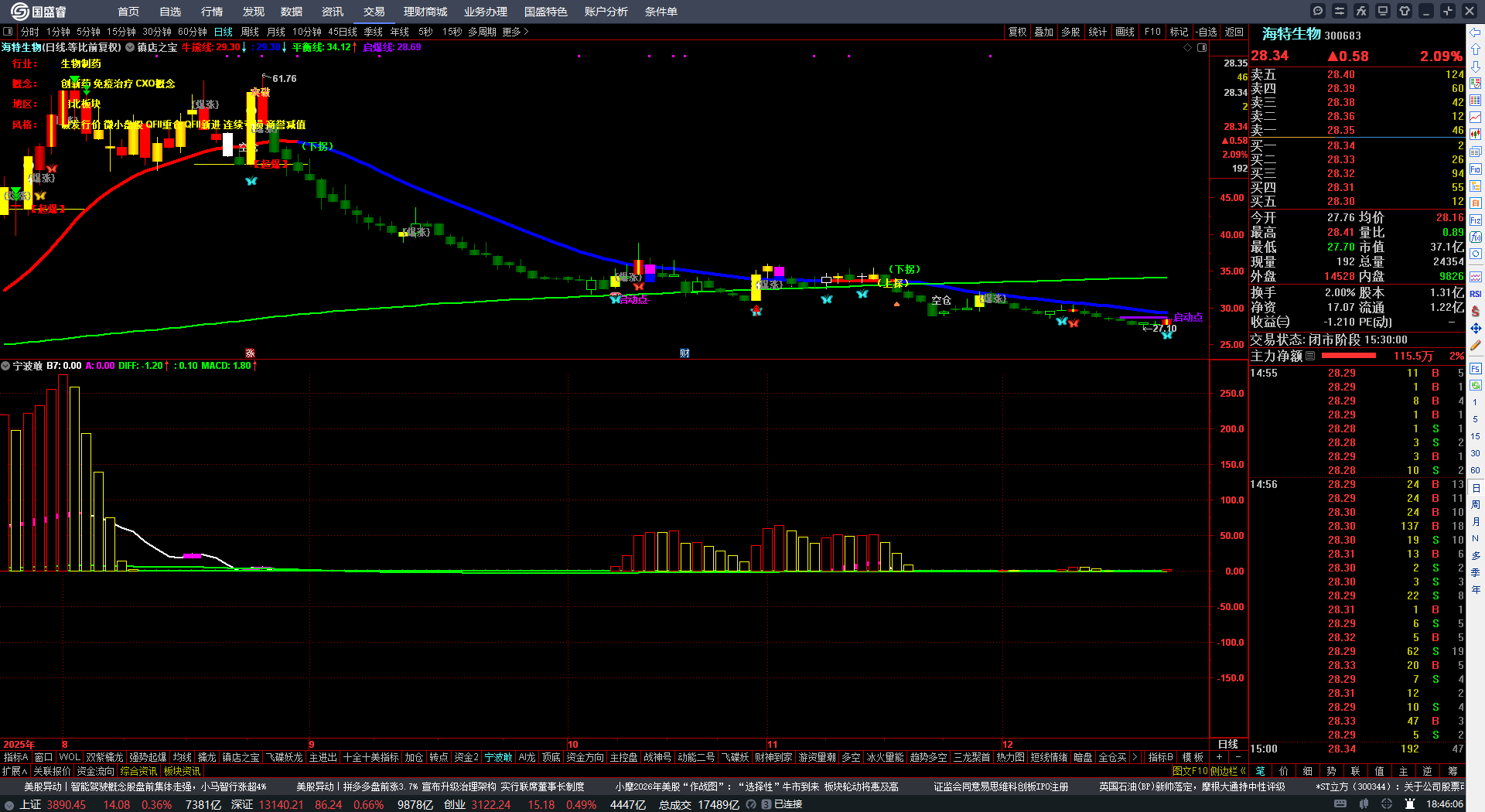Expand the 更多 periods dropdown

point(515,32)
